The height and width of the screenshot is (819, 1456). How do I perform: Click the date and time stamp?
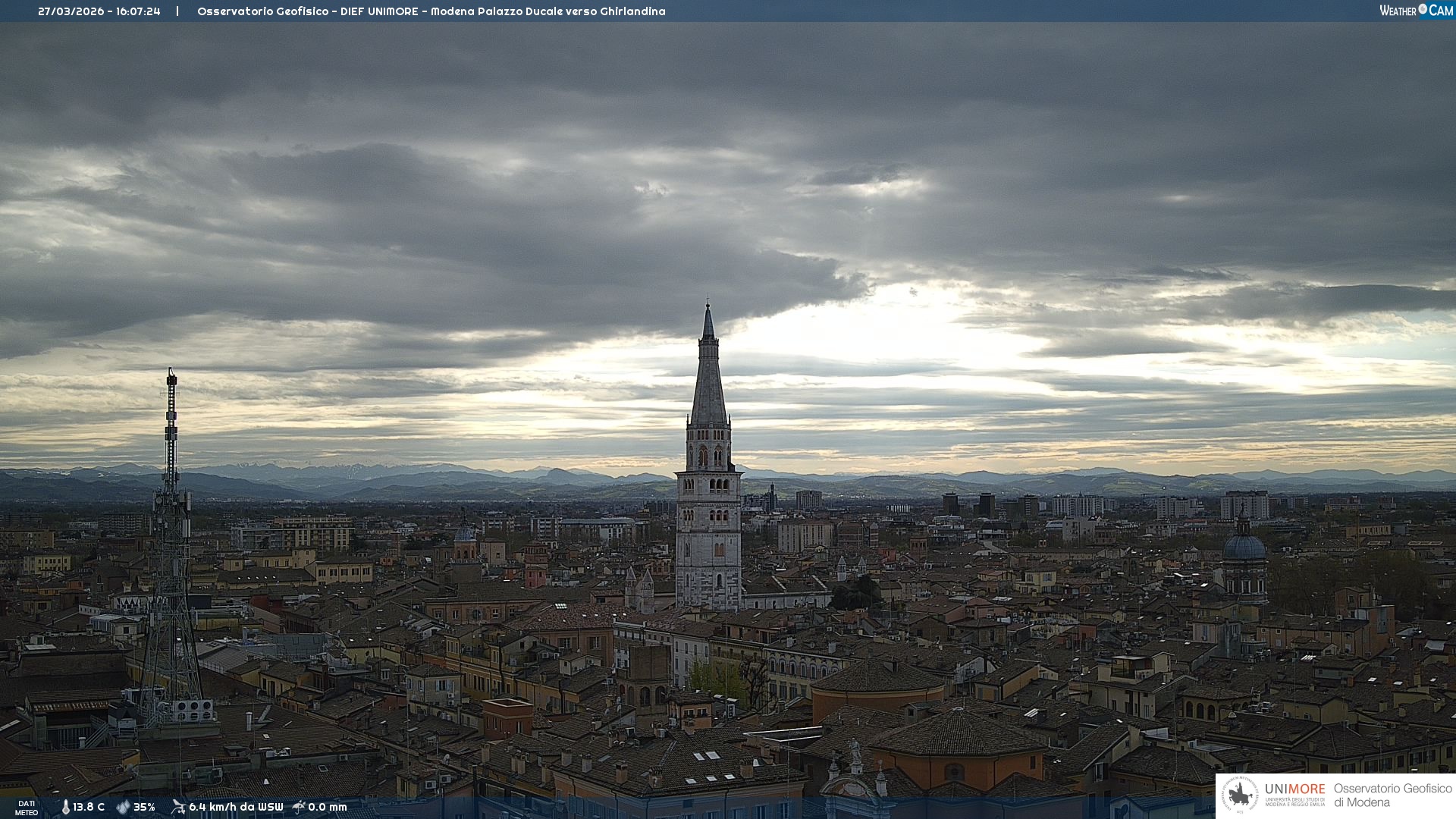pyautogui.click(x=99, y=11)
